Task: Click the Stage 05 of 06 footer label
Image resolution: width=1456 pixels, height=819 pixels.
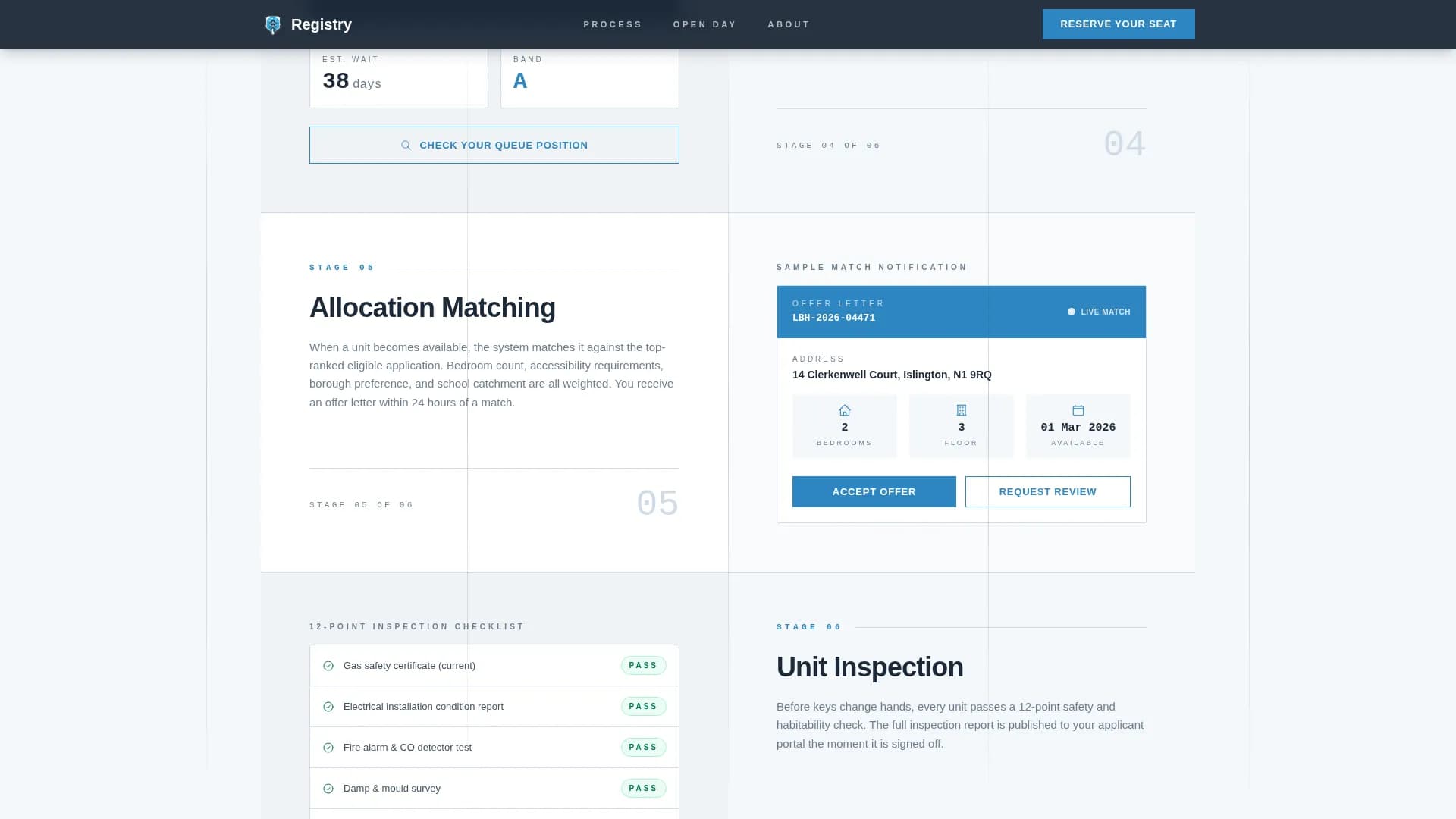Action: [362, 505]
